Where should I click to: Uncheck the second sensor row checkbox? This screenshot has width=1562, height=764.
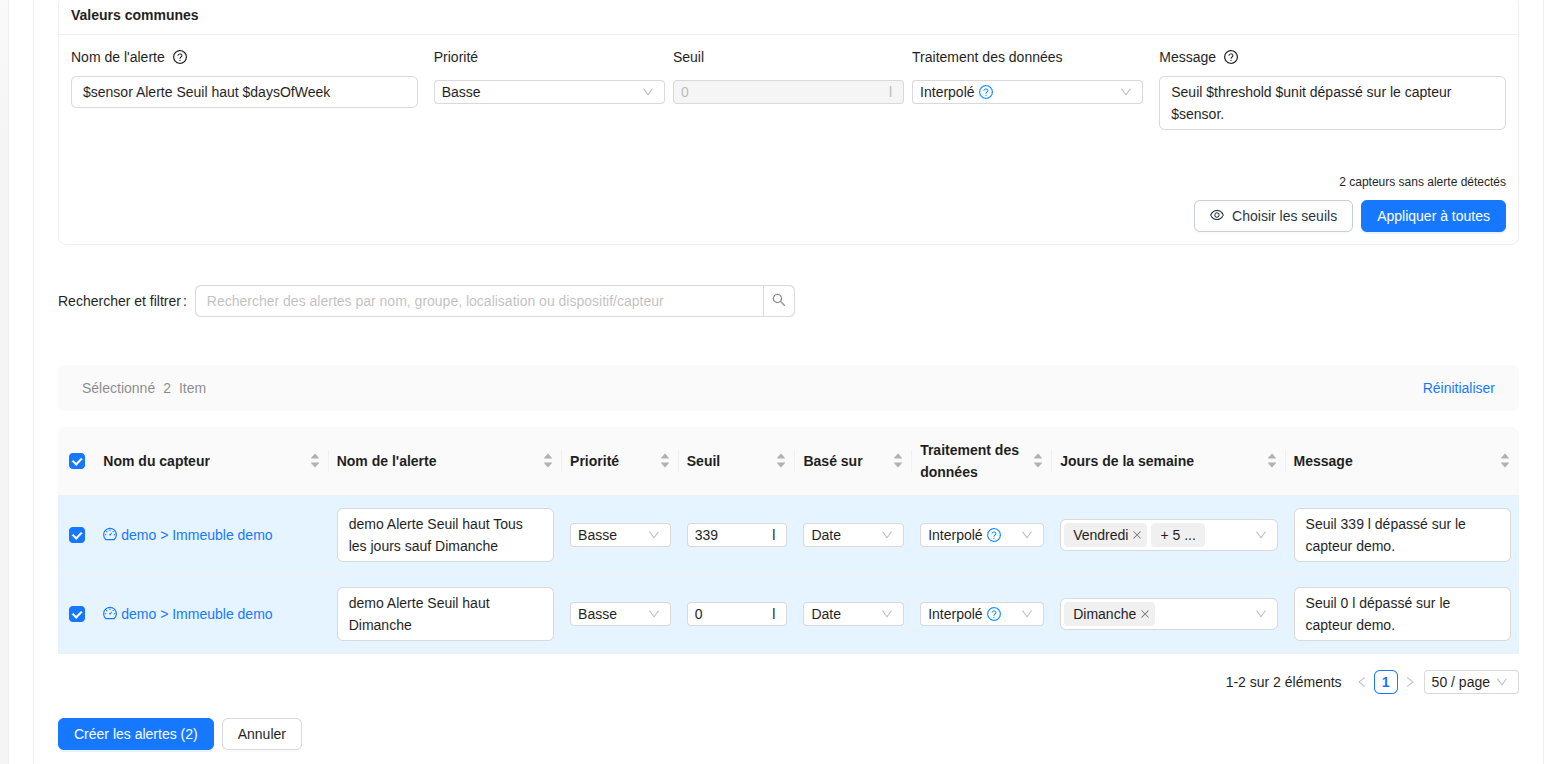pyautogui.click(x=77, y=614)
